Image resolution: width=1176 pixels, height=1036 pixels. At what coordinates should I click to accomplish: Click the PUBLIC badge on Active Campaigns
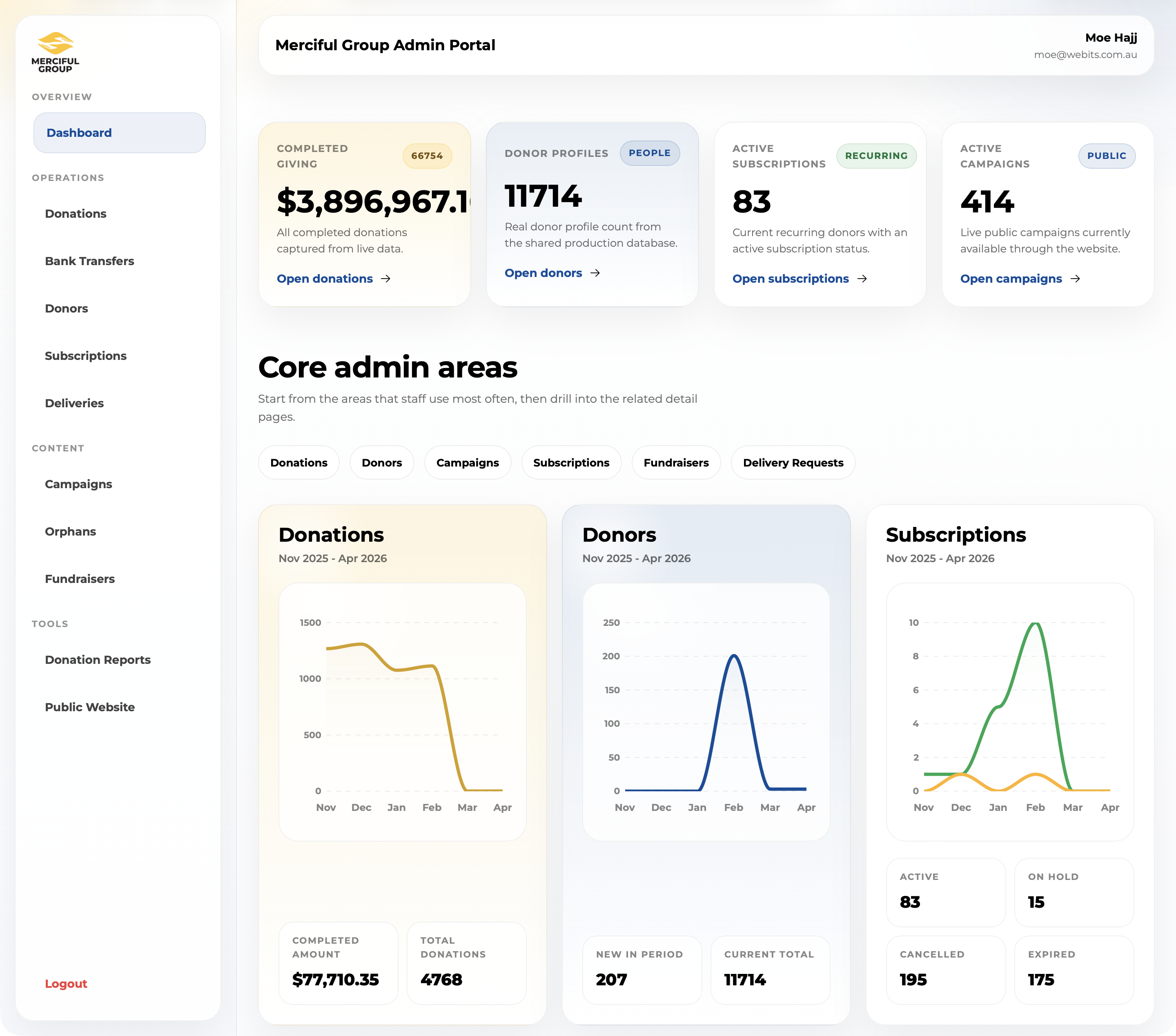coord(1107,156)
